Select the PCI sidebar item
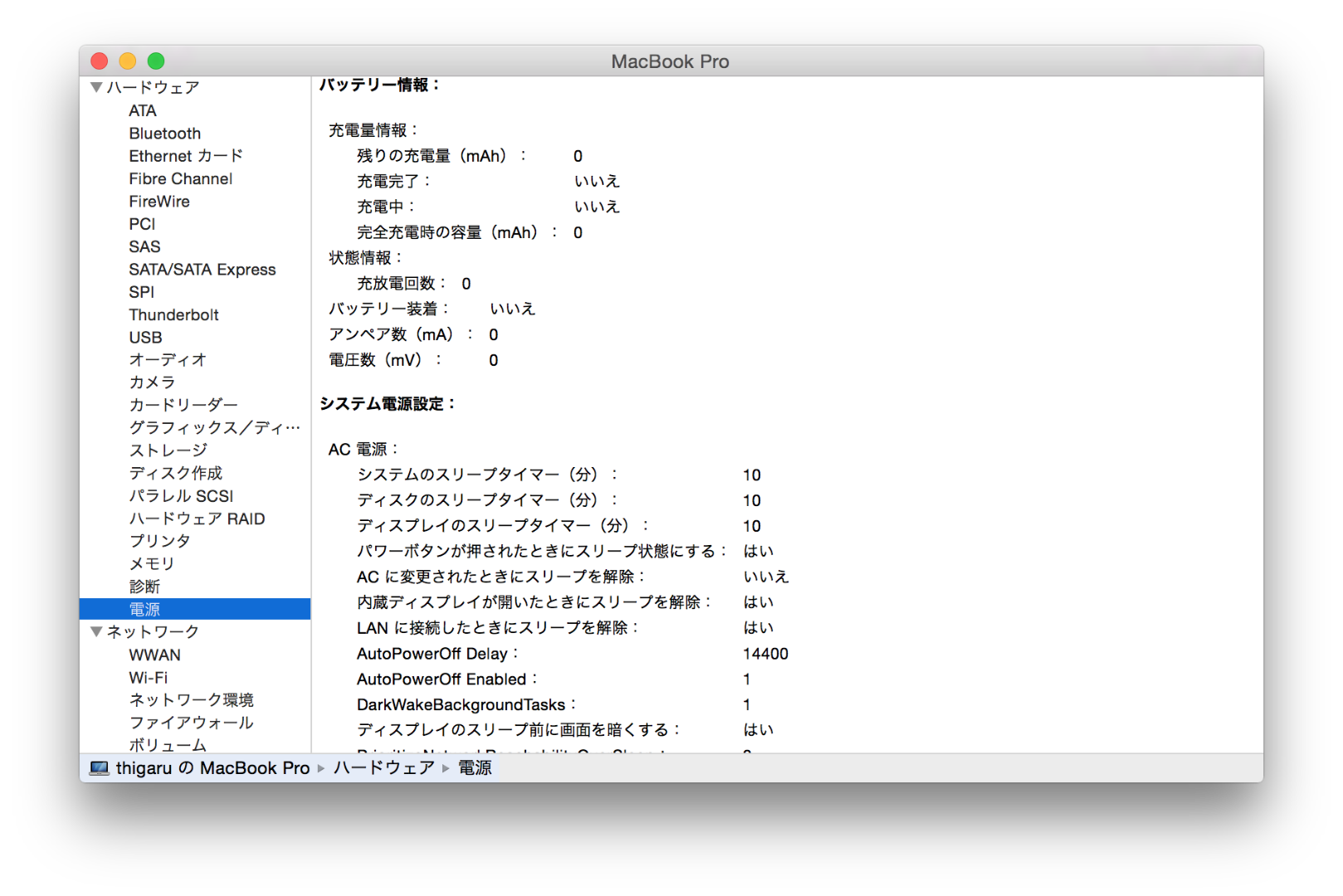The height and width of the screenshot is (896, 1343). (142, 224)
